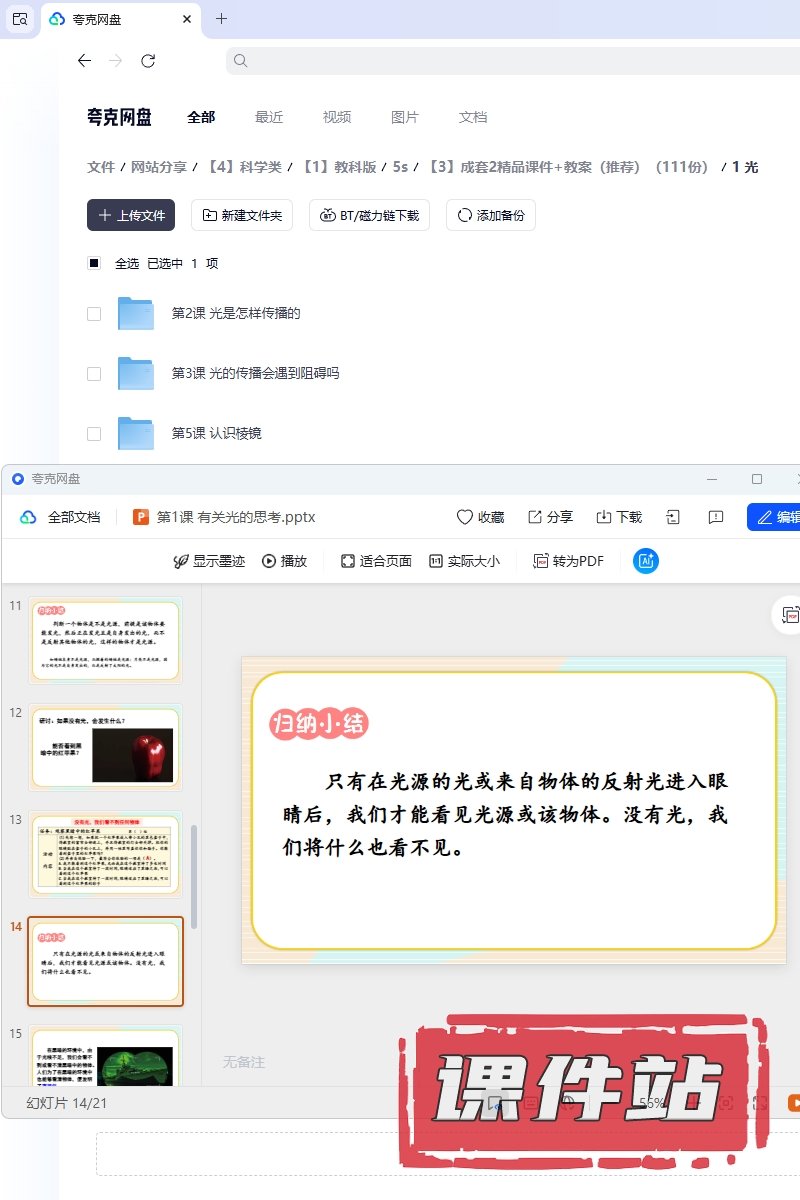Open BT/磁力链下载 download option
Screen dimensions: 800x1200
click(370, 215)
